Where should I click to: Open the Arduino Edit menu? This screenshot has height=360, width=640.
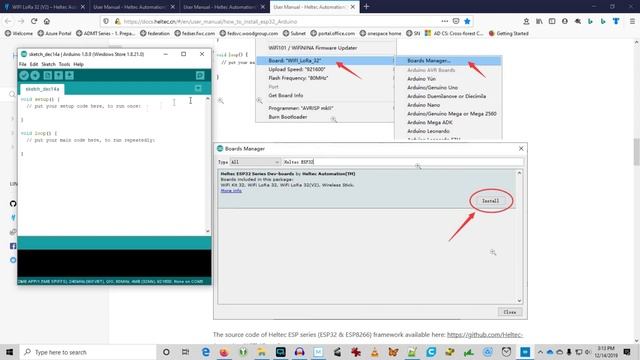pos(34,64)
